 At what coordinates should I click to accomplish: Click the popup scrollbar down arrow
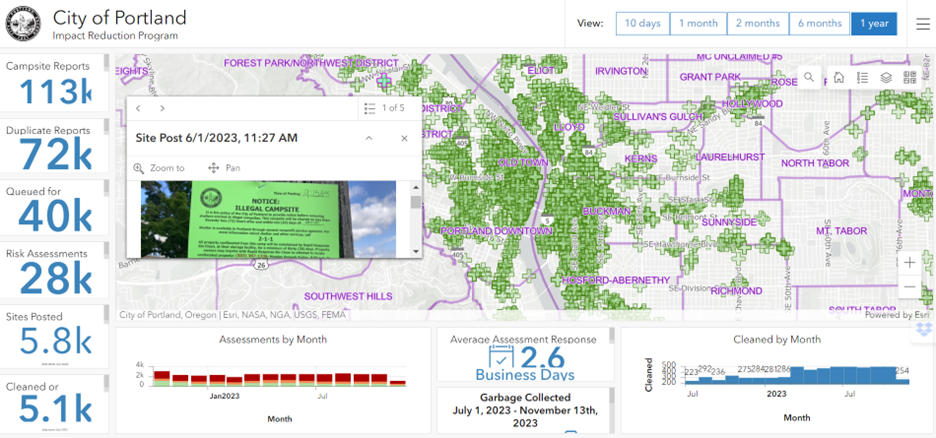point(415,252)
